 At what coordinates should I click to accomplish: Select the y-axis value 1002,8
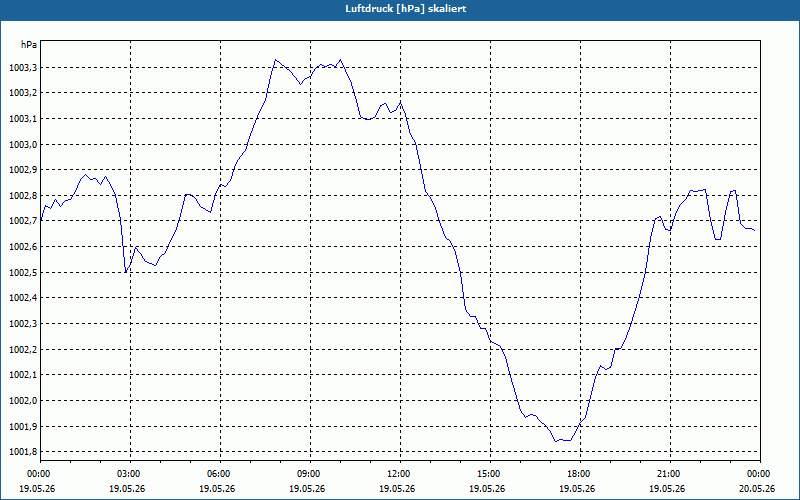[x=23, y=196]
